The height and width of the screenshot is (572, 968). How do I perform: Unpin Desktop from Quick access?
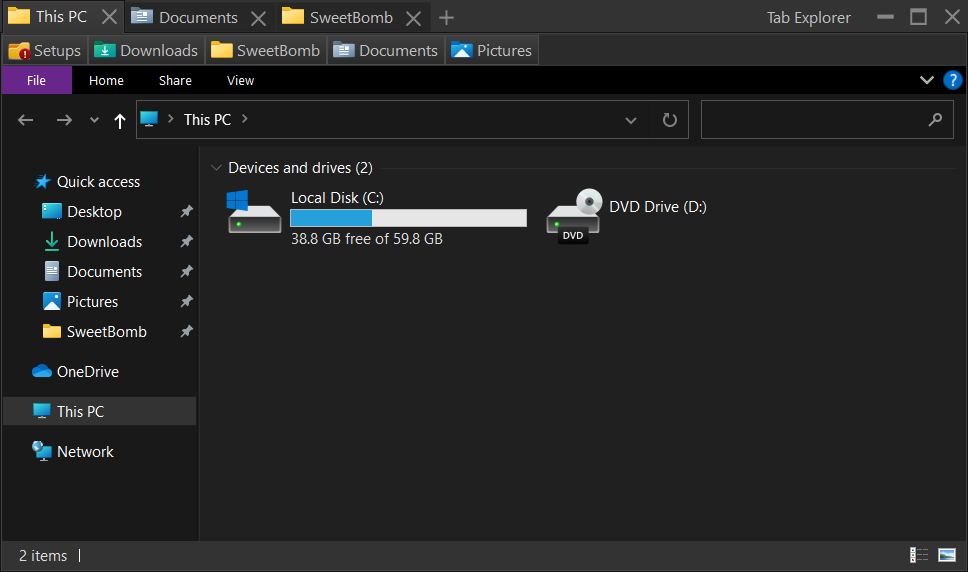click(186, 212)
